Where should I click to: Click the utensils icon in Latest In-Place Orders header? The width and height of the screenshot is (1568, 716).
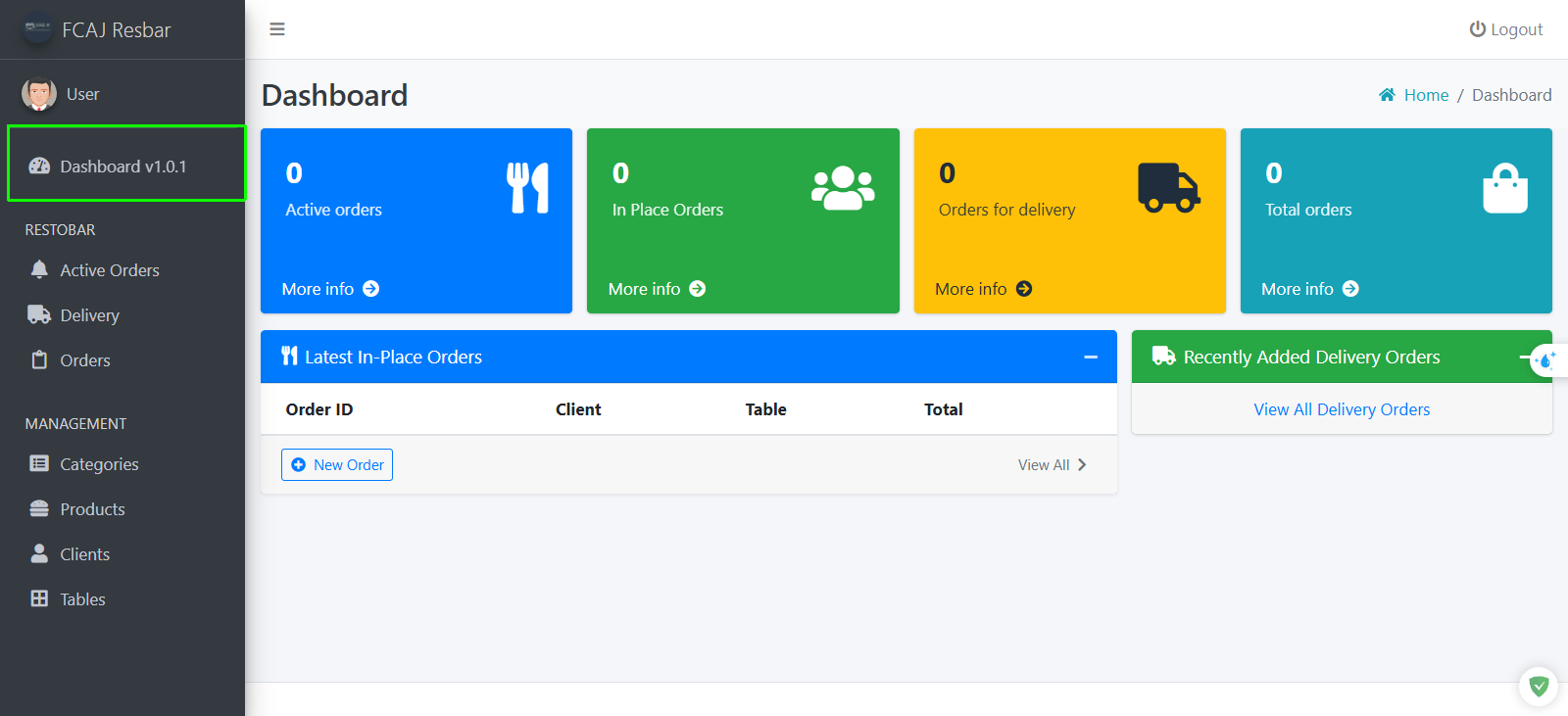pyautogui.click(x=289, y=356)
